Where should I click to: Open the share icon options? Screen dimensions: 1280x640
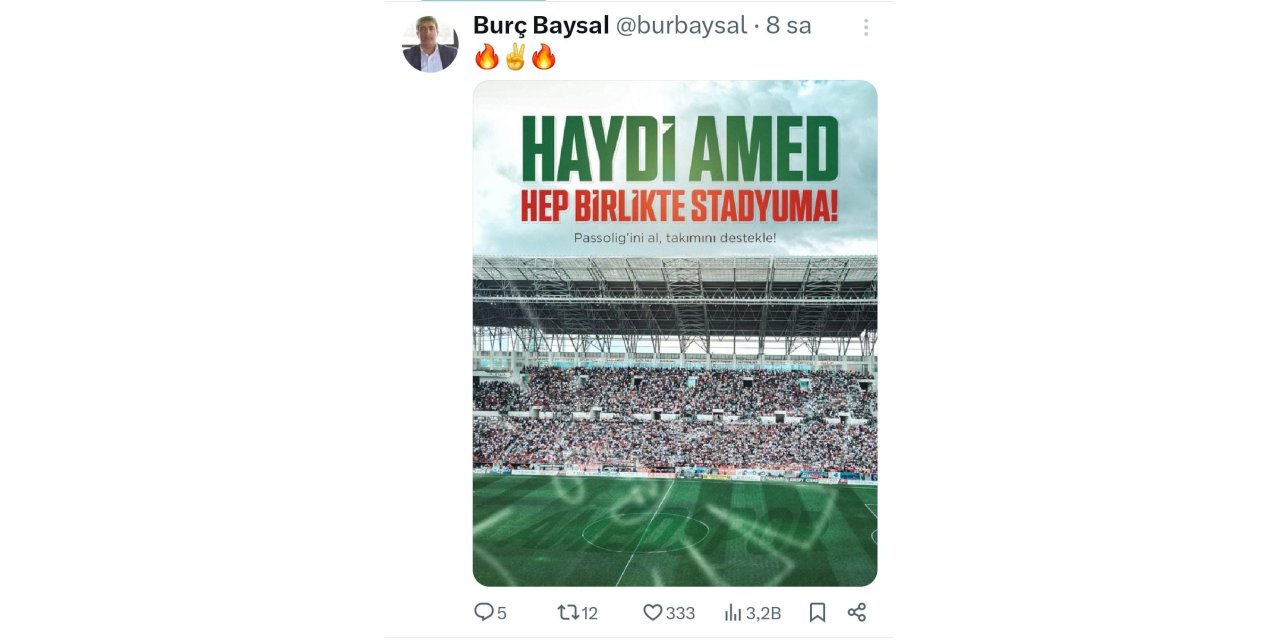pyautogui.click(x=857, y=612)
